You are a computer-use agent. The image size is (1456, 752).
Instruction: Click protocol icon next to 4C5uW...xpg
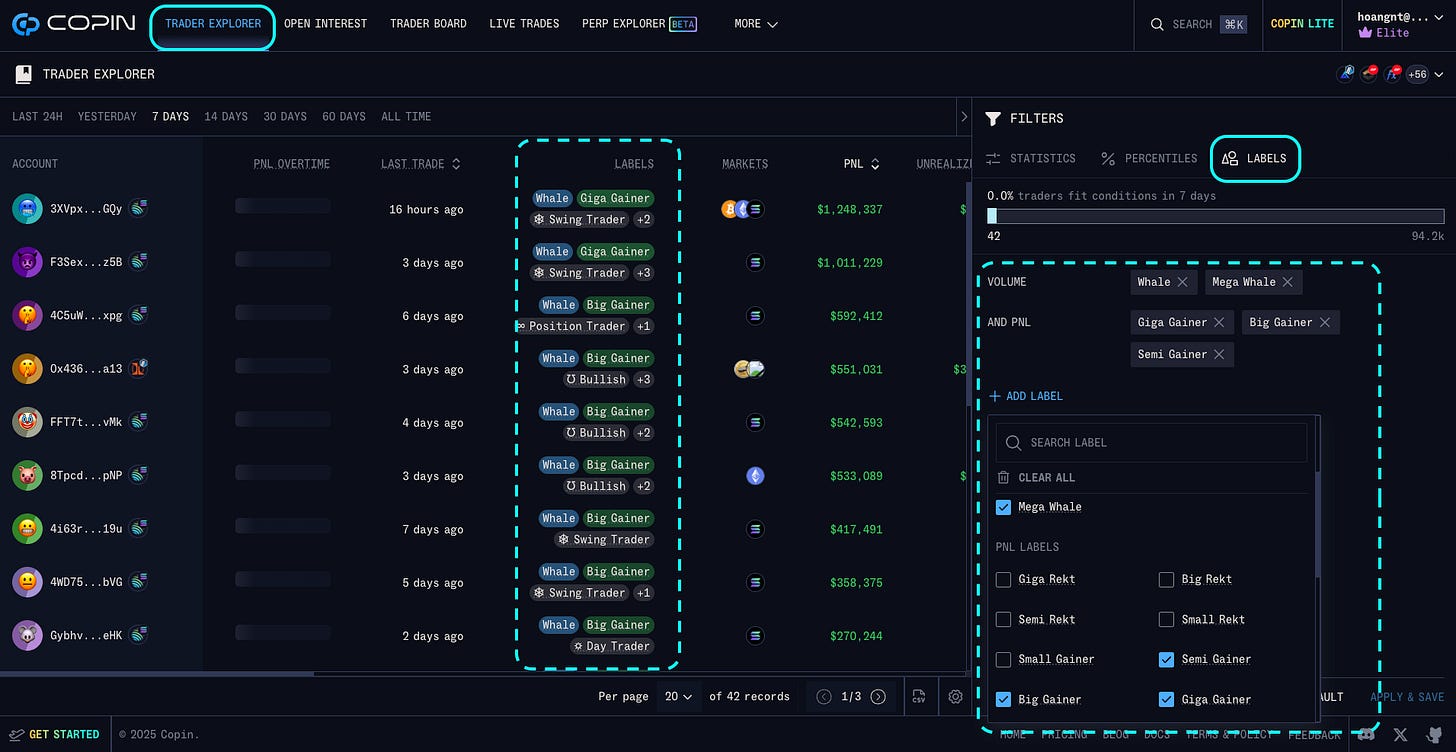138,316
